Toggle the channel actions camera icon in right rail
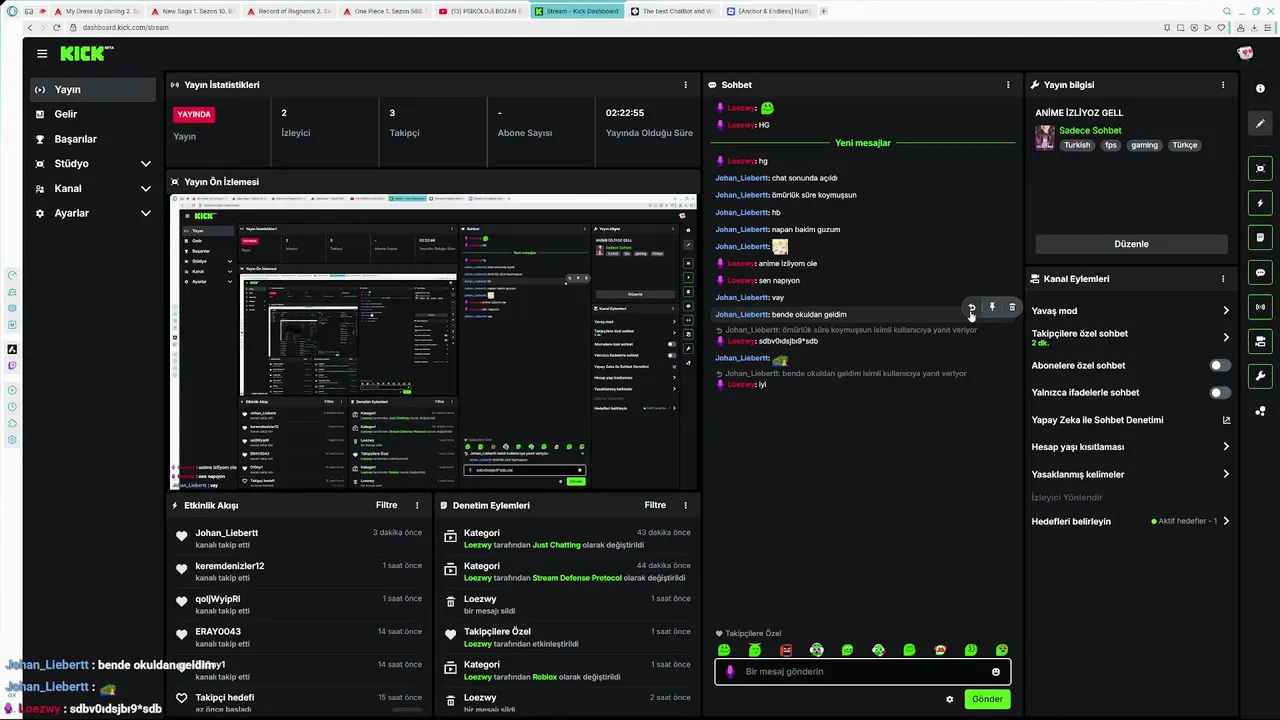 pyautogui.click(x=1260, y=342)
